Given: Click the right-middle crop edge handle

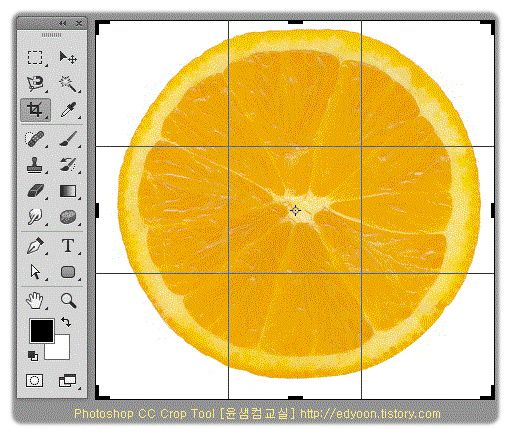Looking at the screenshot, I should pyautogui.click(x=493, y=211).
